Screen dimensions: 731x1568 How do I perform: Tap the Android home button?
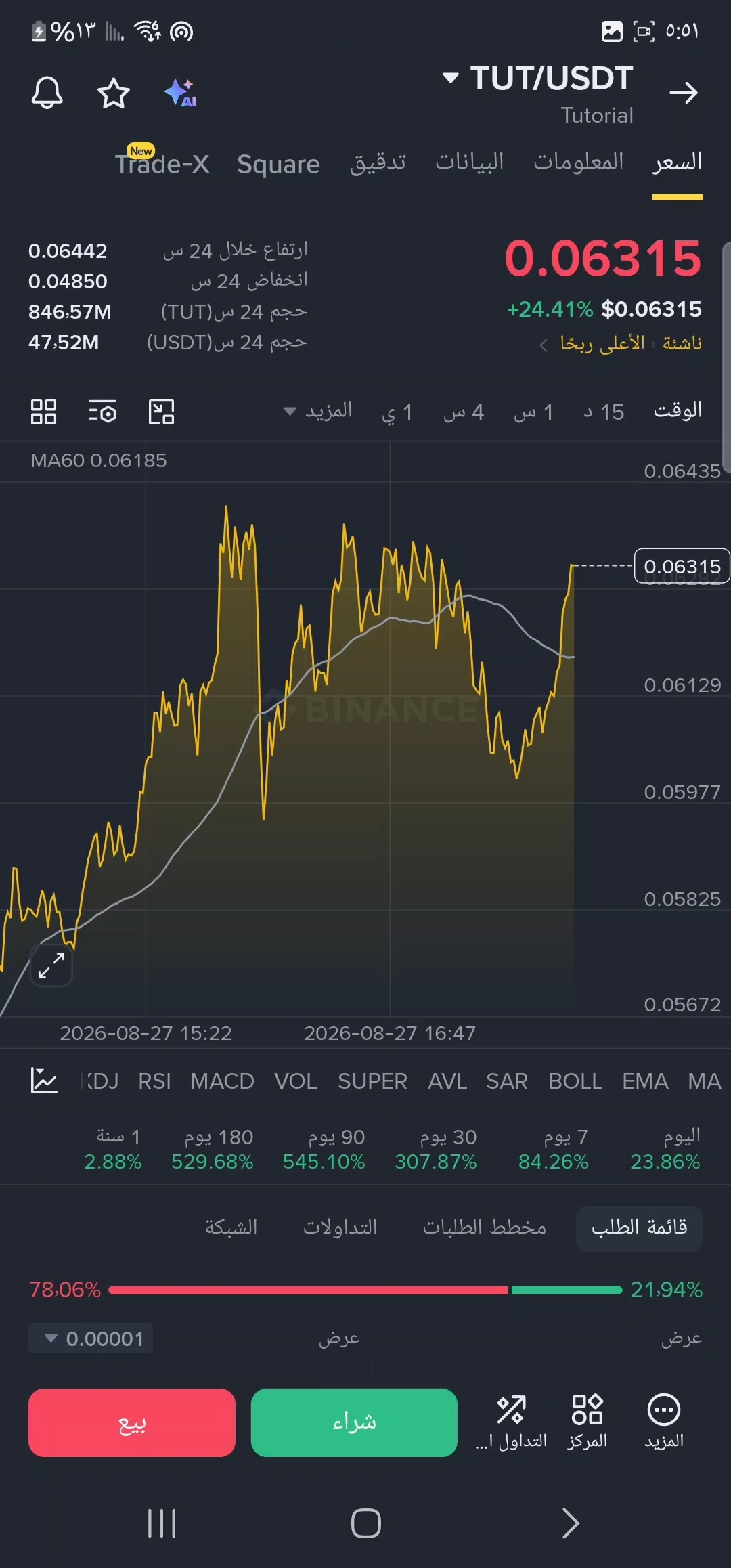pos(365,1523)
